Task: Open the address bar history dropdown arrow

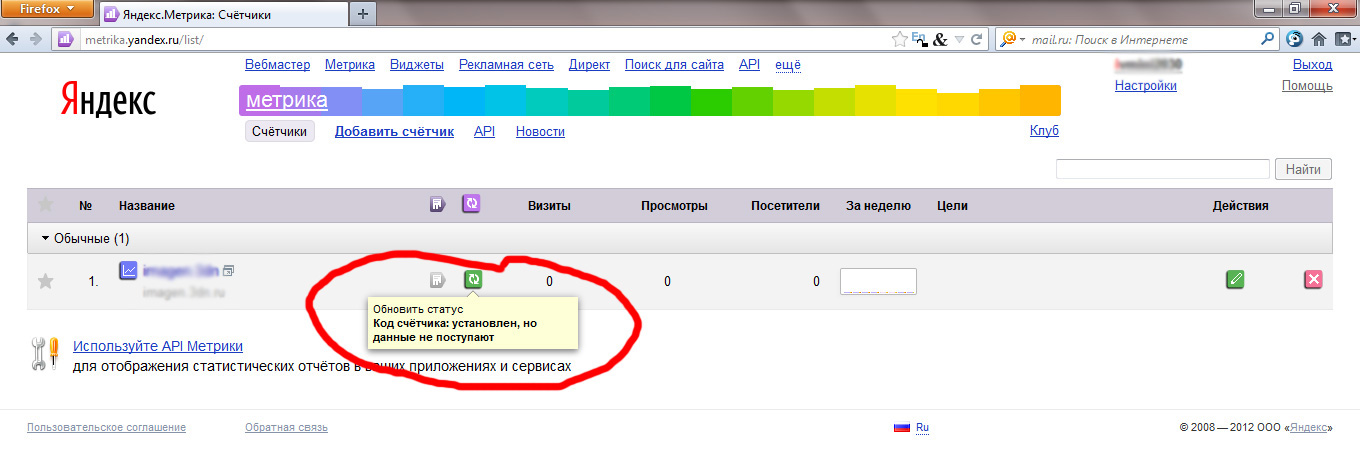Action: coord(959,39)
